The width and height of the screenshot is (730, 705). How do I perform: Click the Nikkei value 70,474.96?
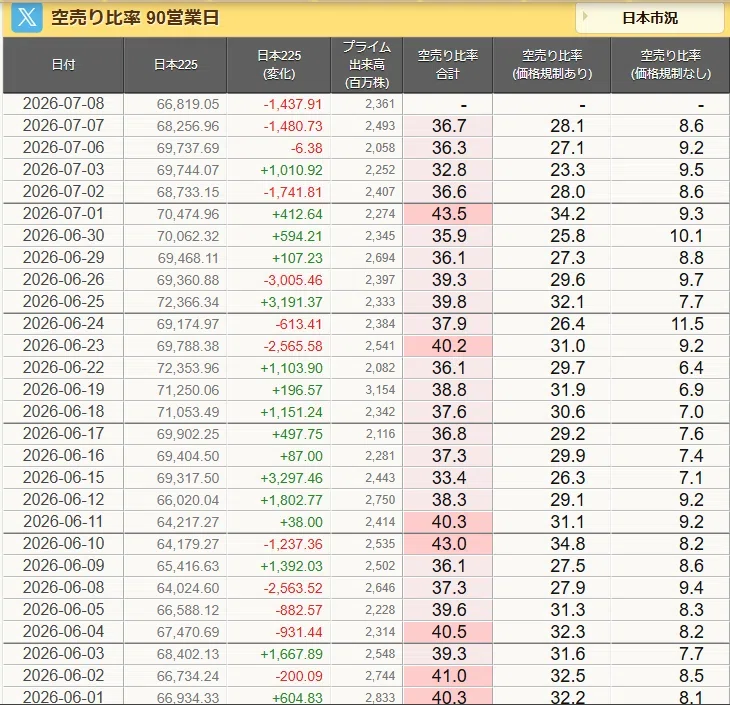(x=188, y=214)
